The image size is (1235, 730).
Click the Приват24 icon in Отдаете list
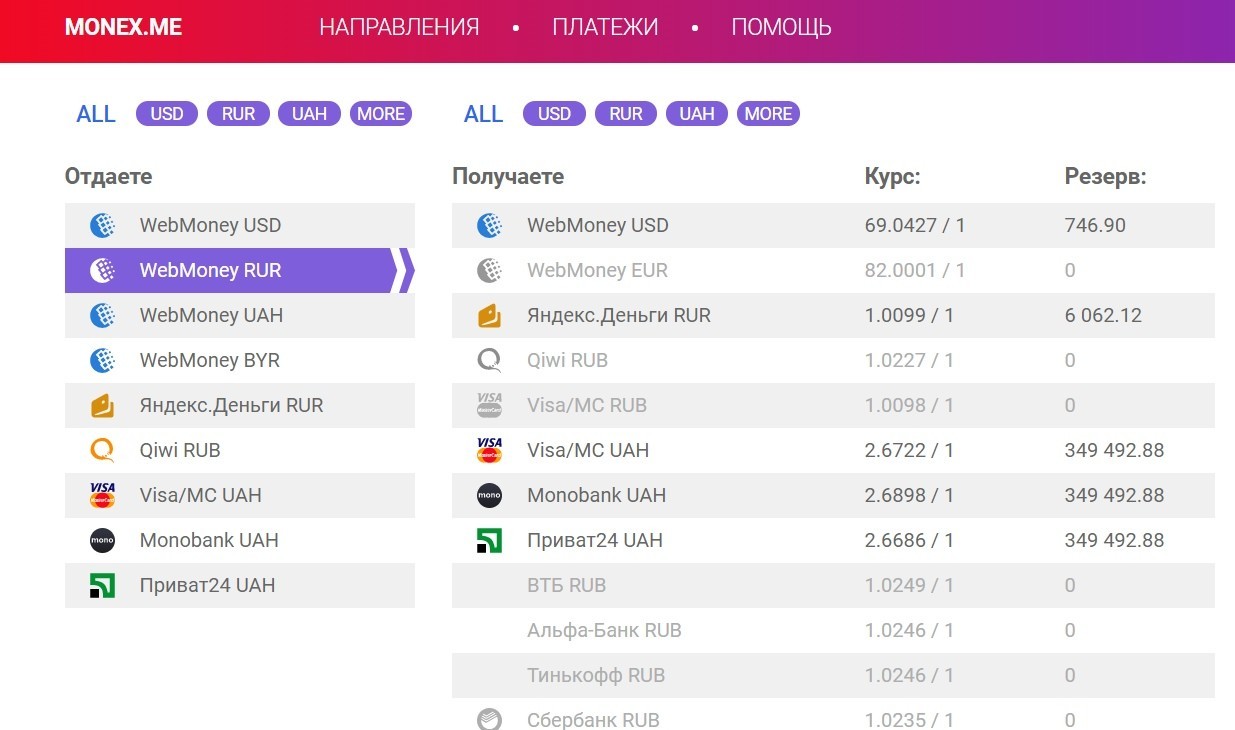tap(102, 585)
